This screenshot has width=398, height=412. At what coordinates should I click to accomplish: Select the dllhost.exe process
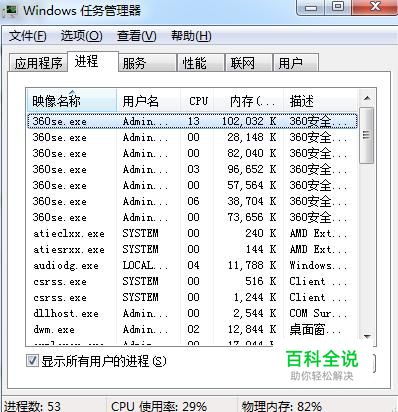[x=192, y=313]
